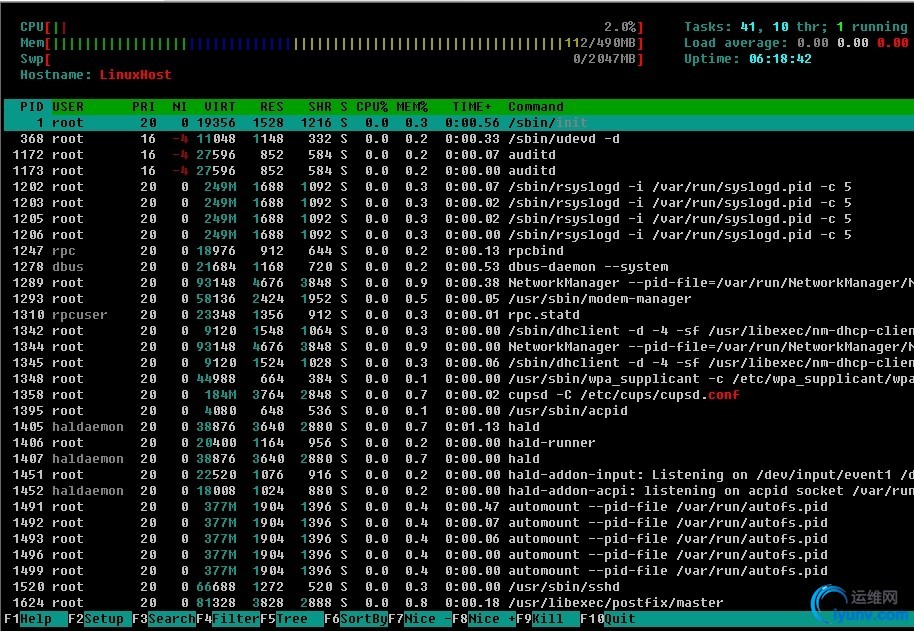The image size is (914, 631).
Task: Activate F3 Search in the footer
Action: click(x=163, y=619)
